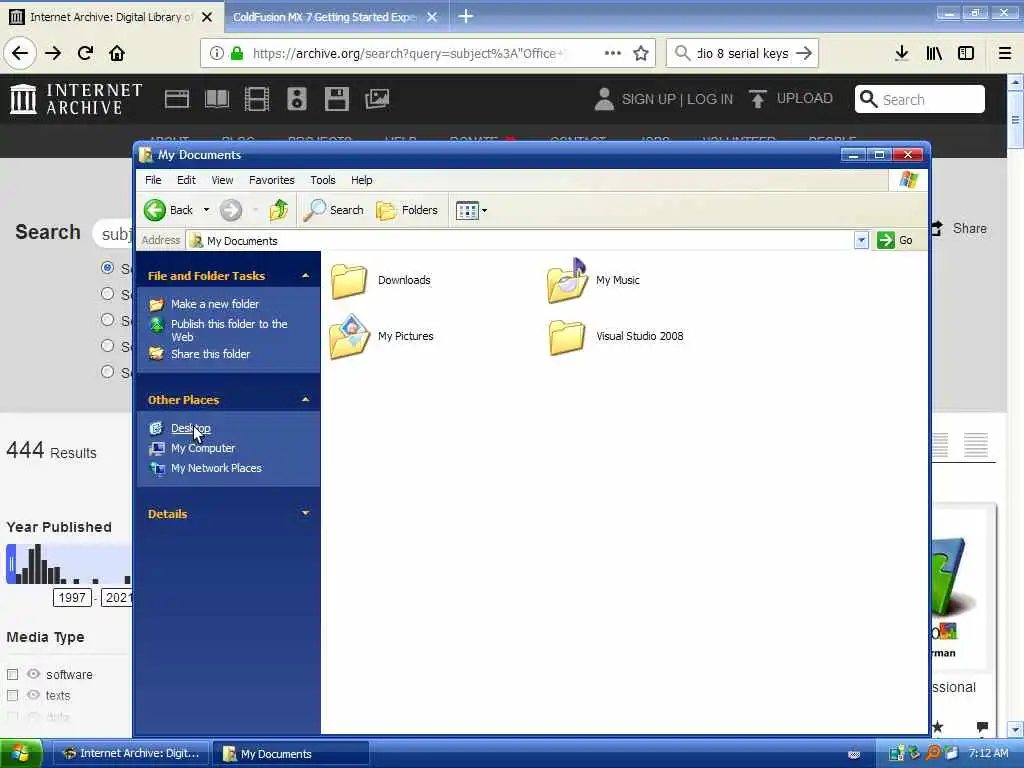
Task: Open the Help menu
Action: [361, 180]
